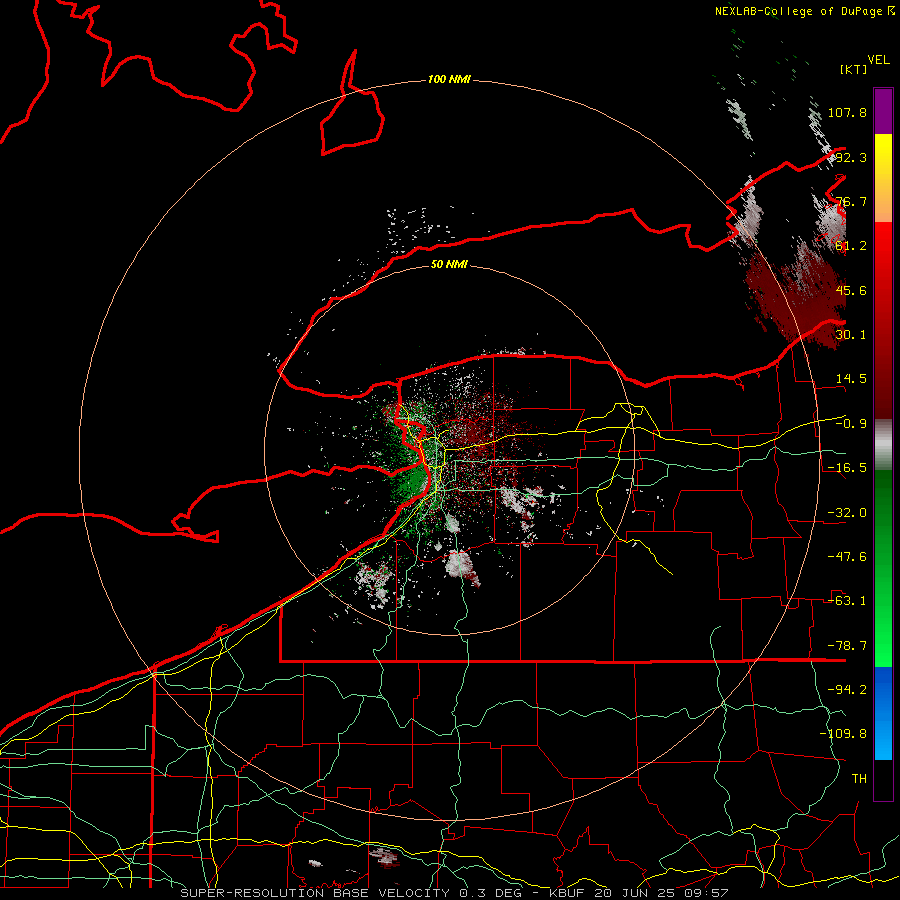Select the -109.8 scale value
The height and width of the screenshot is (900, 900).
point(843,734)
